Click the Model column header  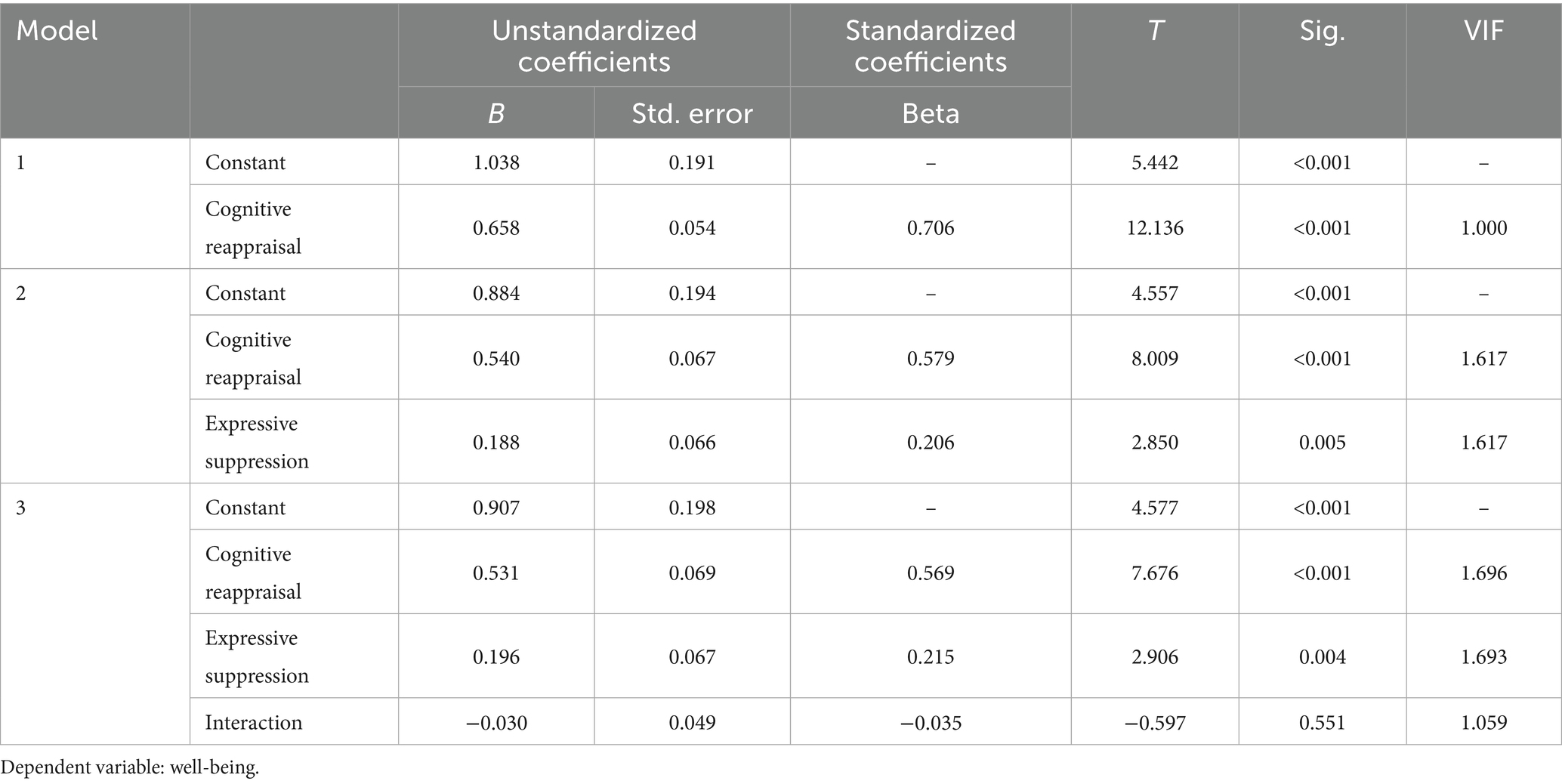[57, 31]
